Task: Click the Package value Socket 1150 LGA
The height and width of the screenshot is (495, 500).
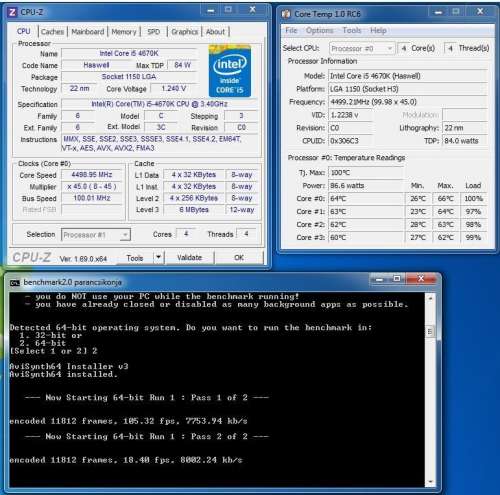Action: click(129, 77)
